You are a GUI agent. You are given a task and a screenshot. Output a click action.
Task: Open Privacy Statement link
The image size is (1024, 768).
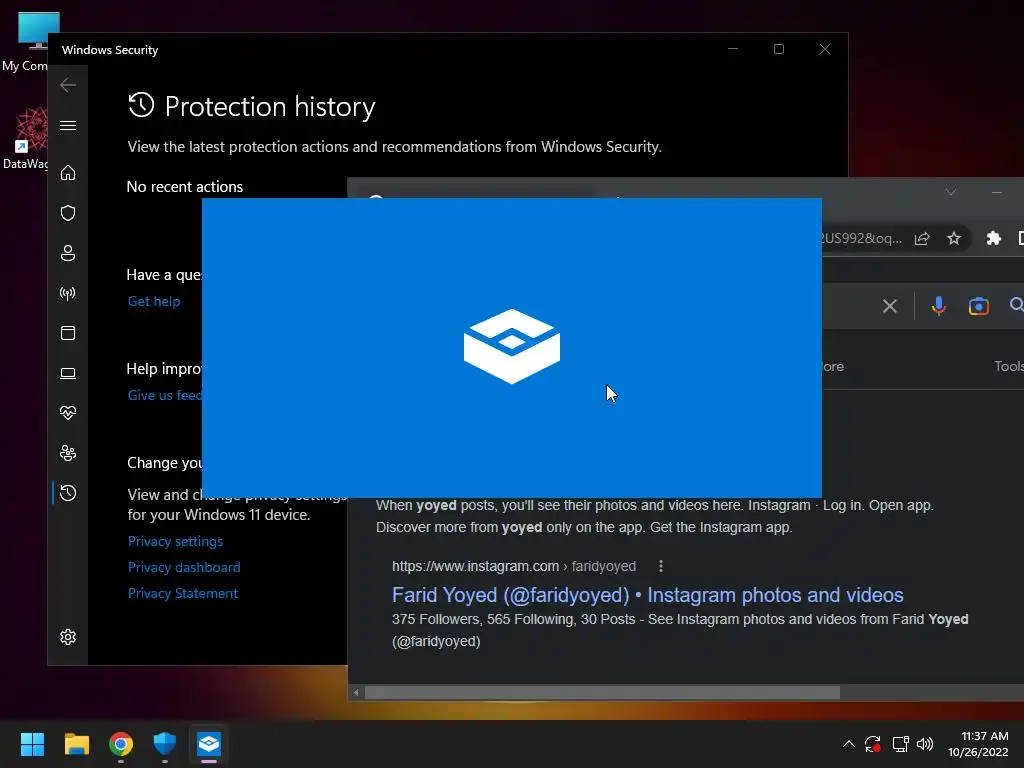[x=183, y=594]
